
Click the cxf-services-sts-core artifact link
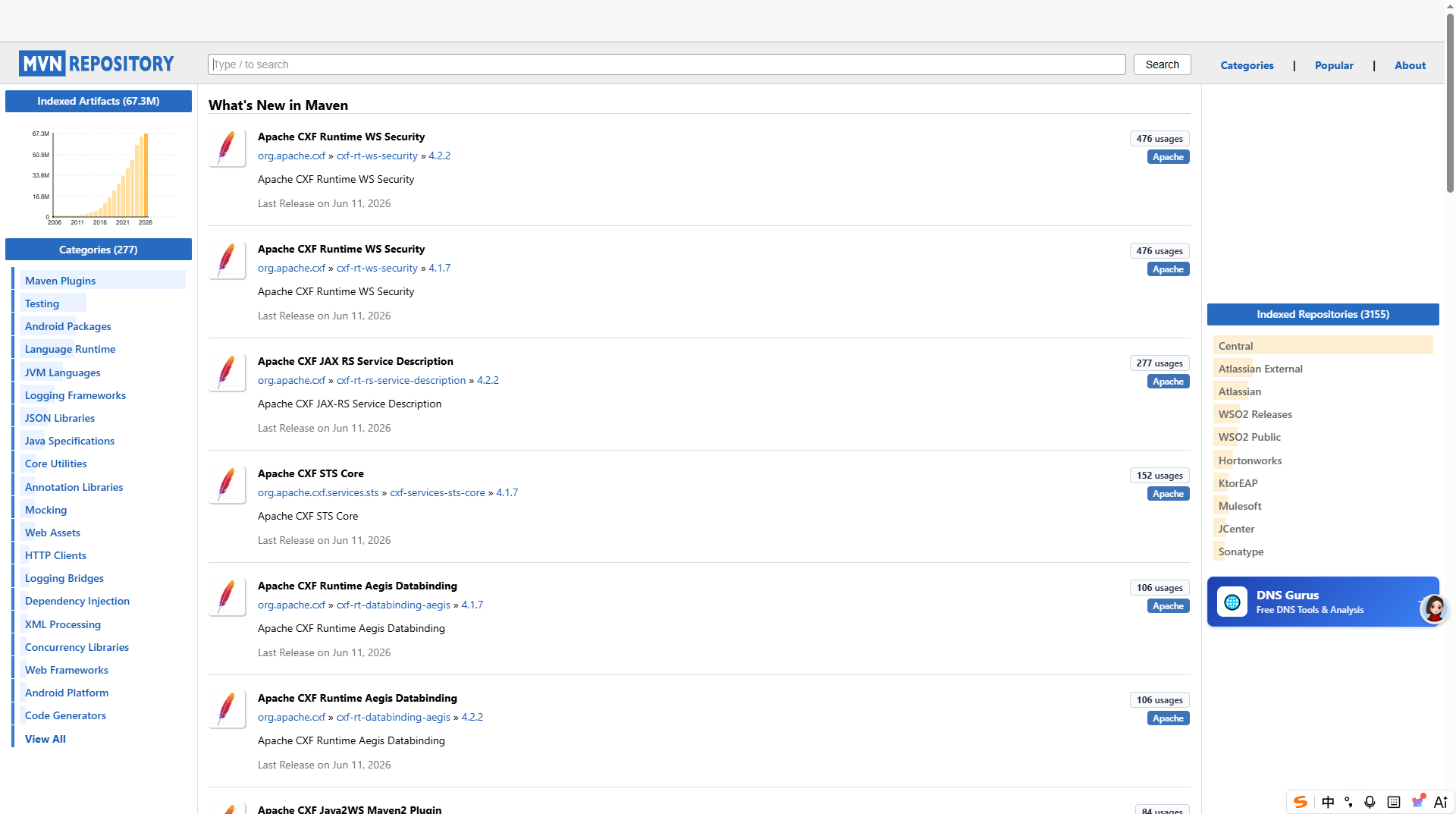pos(437,492)
